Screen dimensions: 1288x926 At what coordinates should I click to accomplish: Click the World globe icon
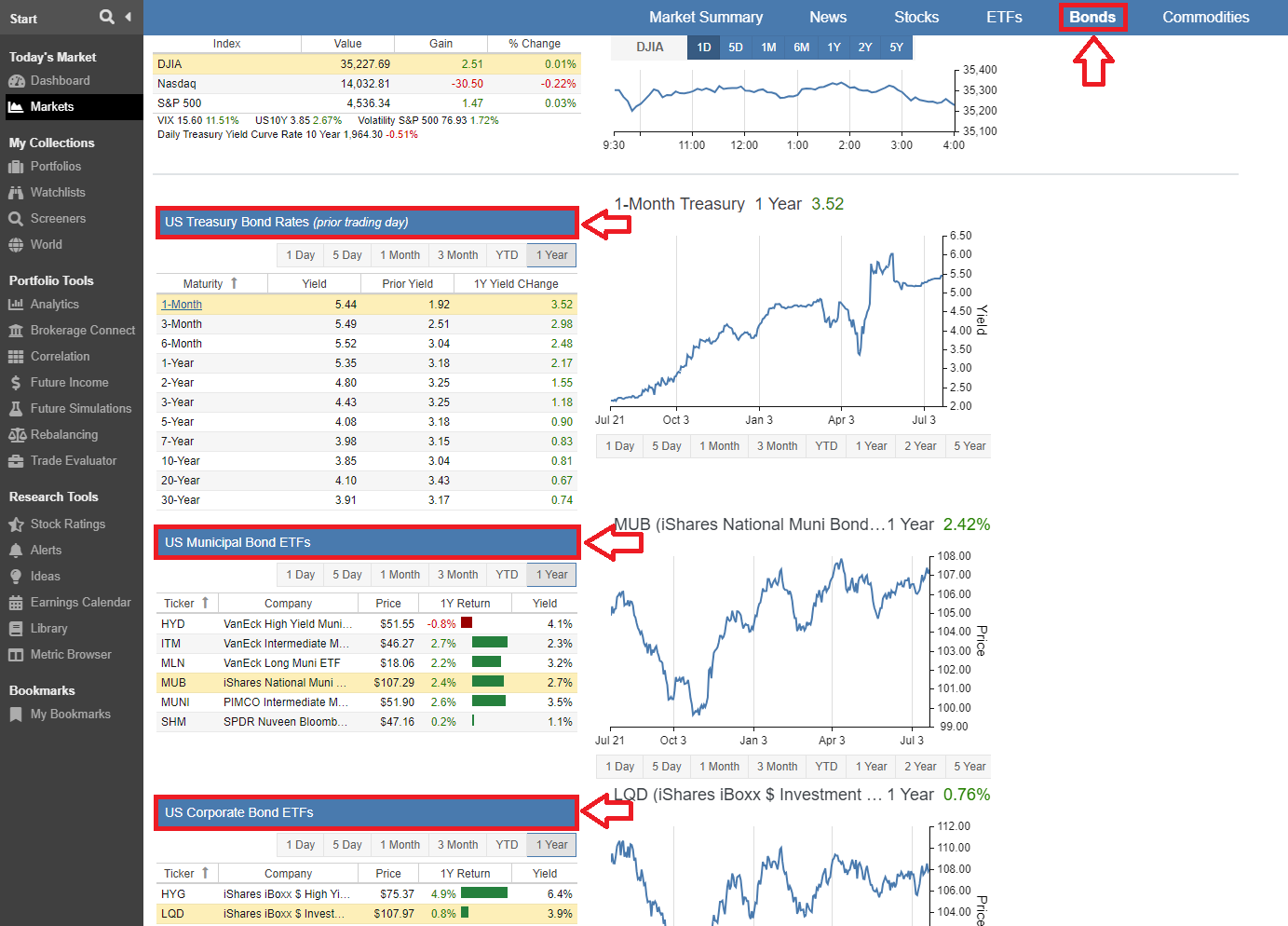tap(16, 245)
